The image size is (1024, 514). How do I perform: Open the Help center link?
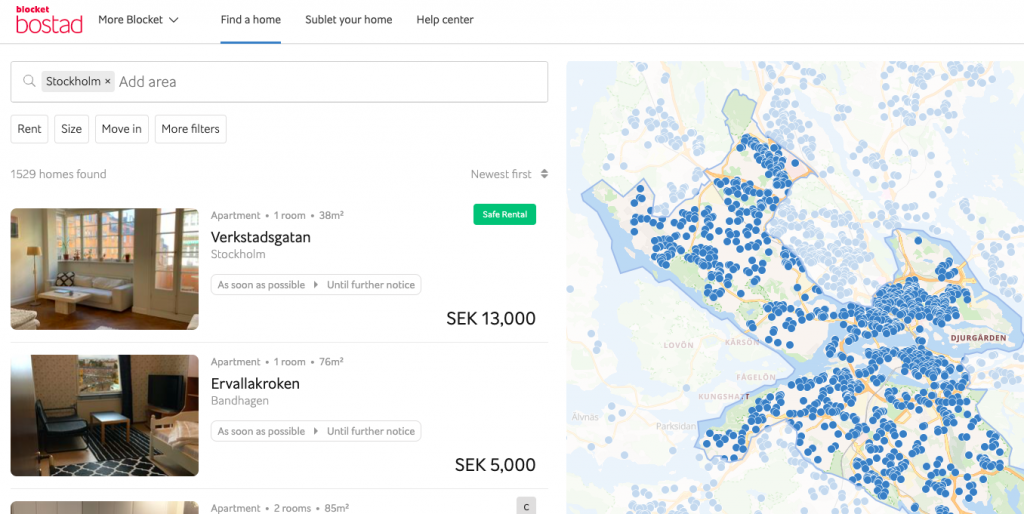(445, 20)
